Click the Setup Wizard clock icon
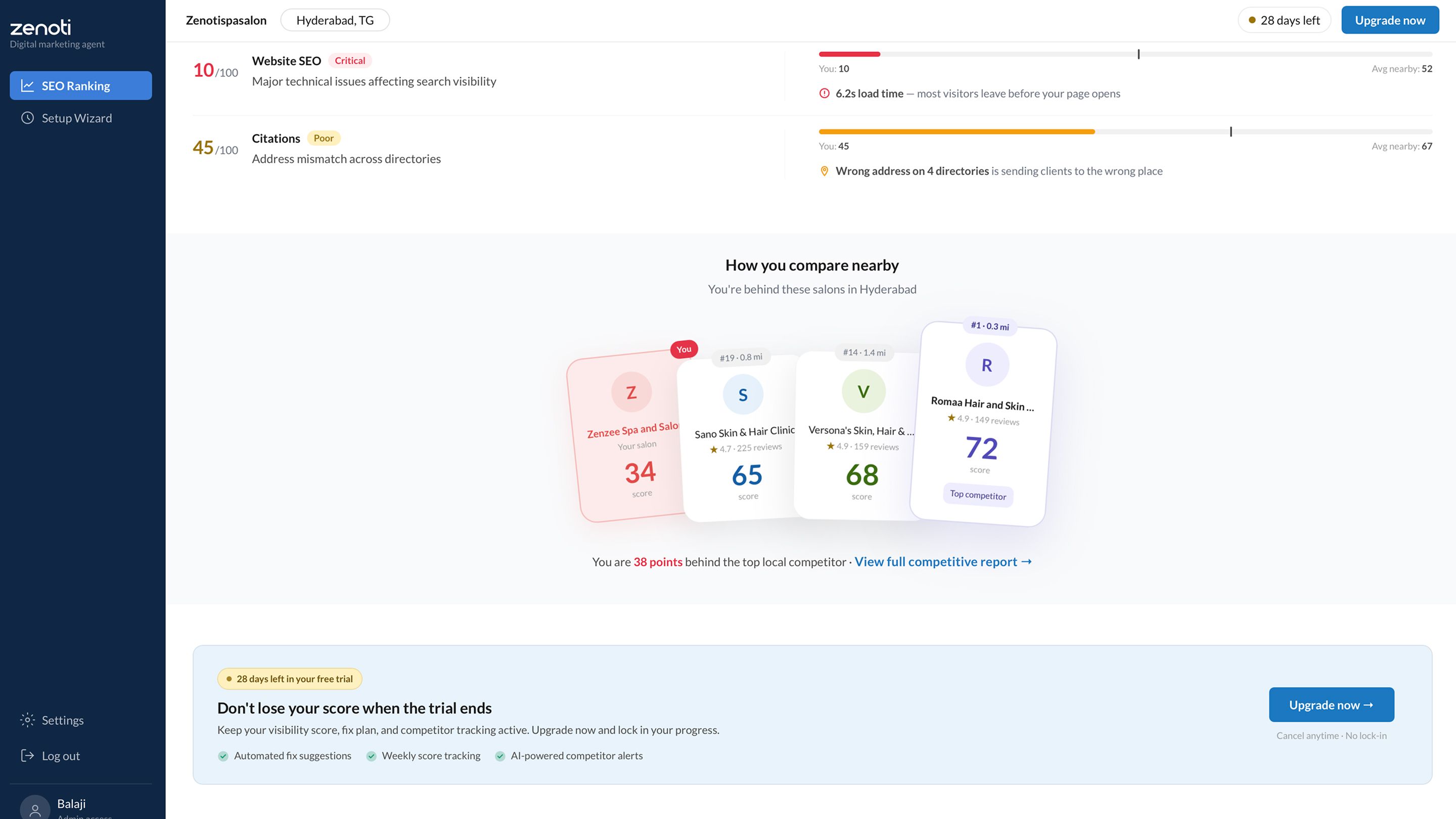 (27, 118)
